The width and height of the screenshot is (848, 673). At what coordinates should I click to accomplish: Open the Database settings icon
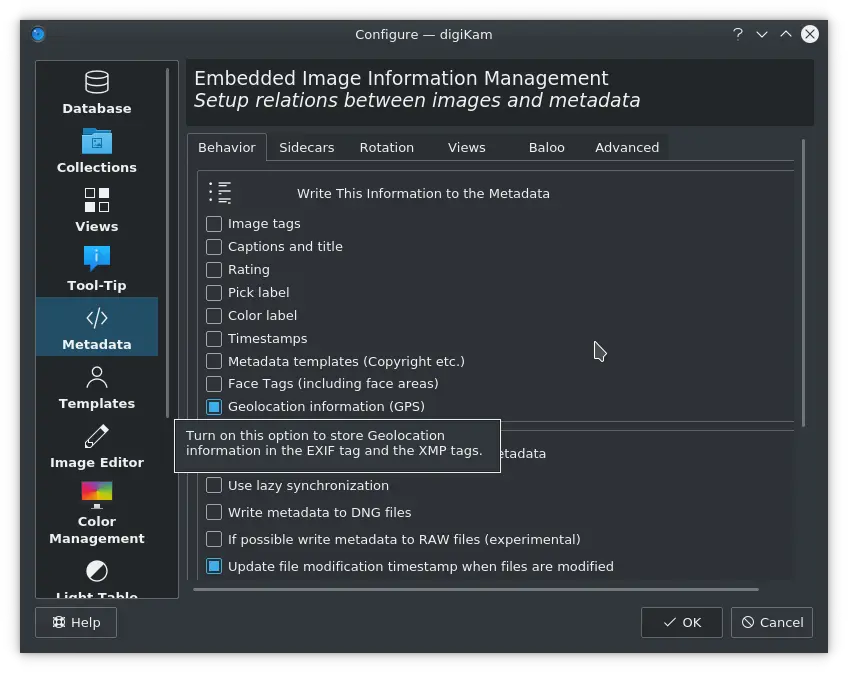(x=96, y=81)
